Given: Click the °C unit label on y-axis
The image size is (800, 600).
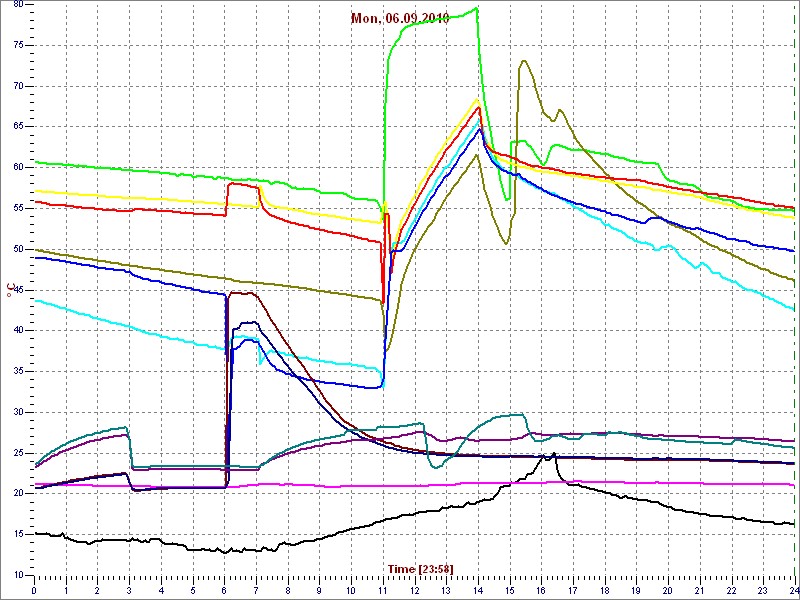Looking at the screenshot, I should [x=10, y=290].
